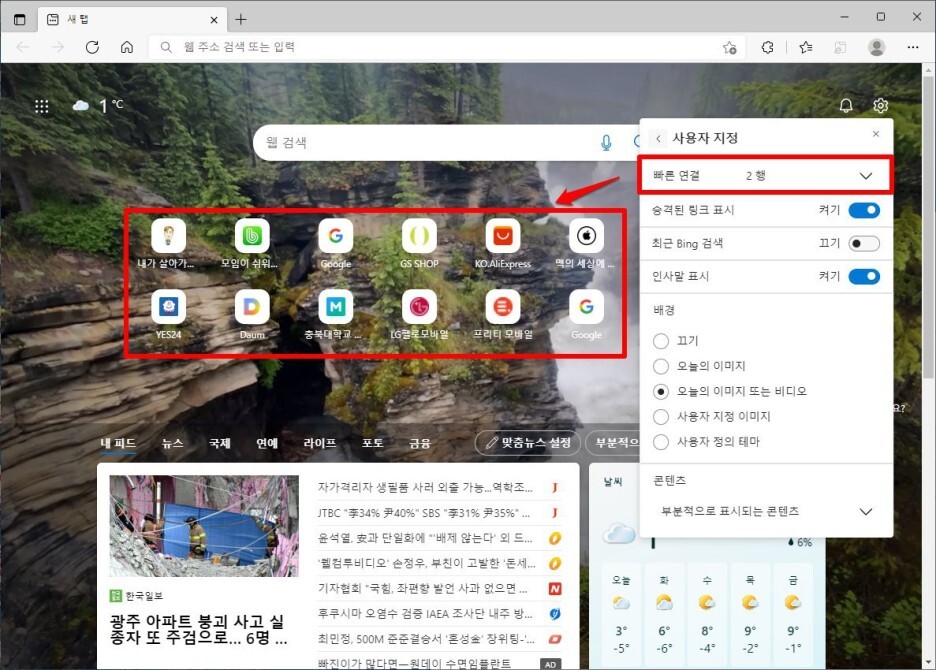The width and height of the screenshot is (936, 670).
Task: Open the YES24 quick link
Action: point(168,315)
